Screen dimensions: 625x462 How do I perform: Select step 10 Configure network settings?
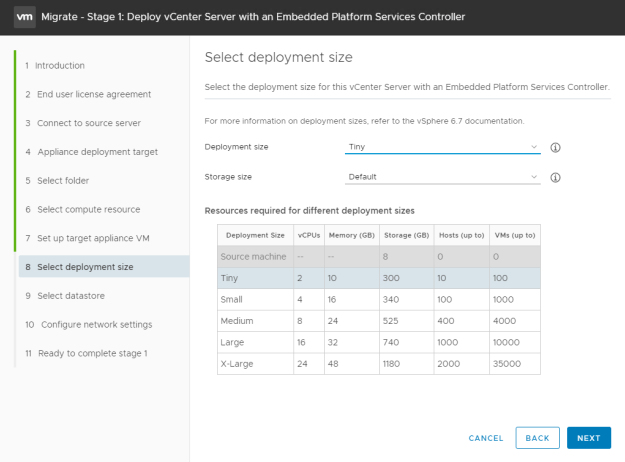click(88, 324)
